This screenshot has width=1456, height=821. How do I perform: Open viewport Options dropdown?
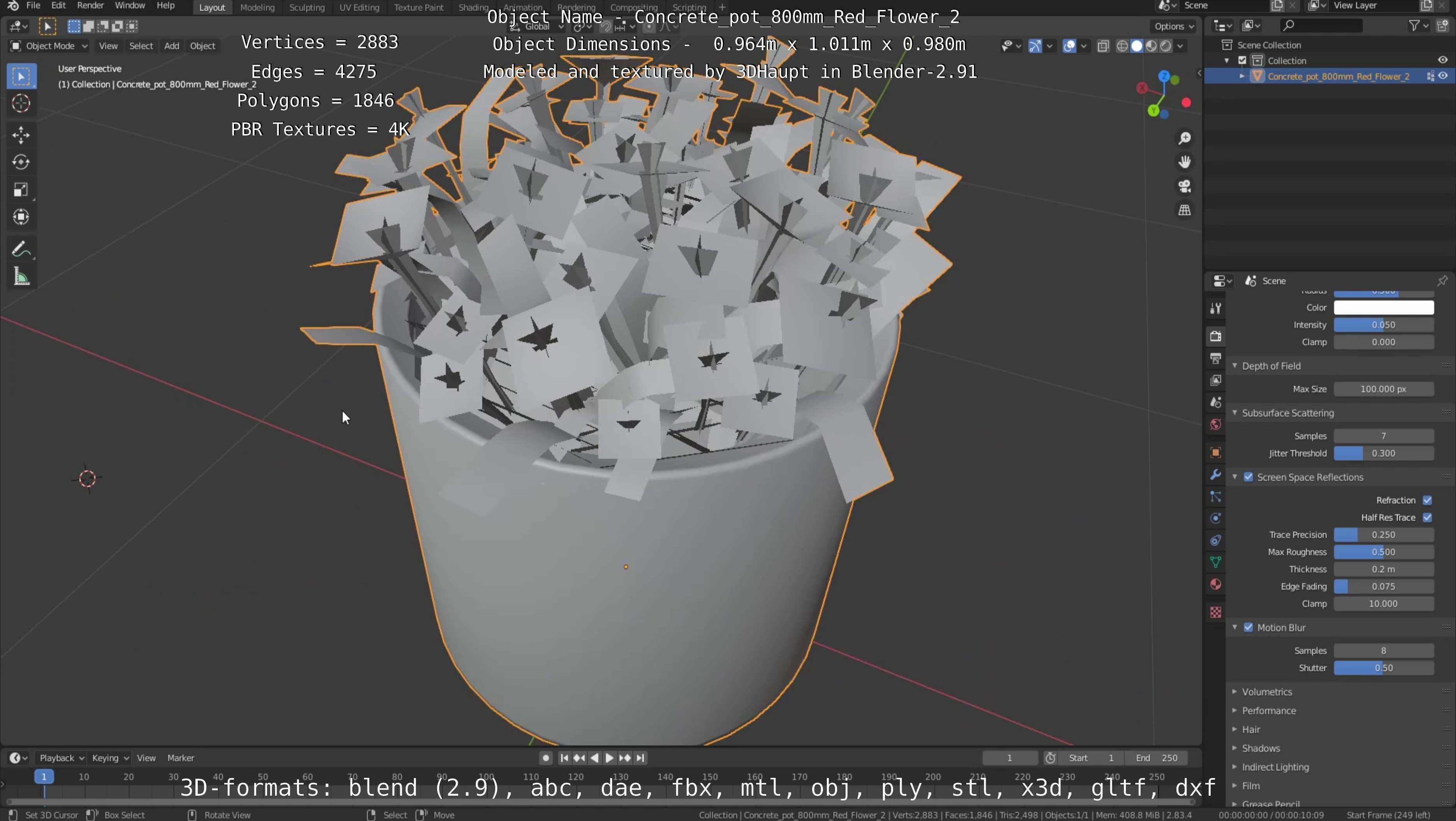1174,26
